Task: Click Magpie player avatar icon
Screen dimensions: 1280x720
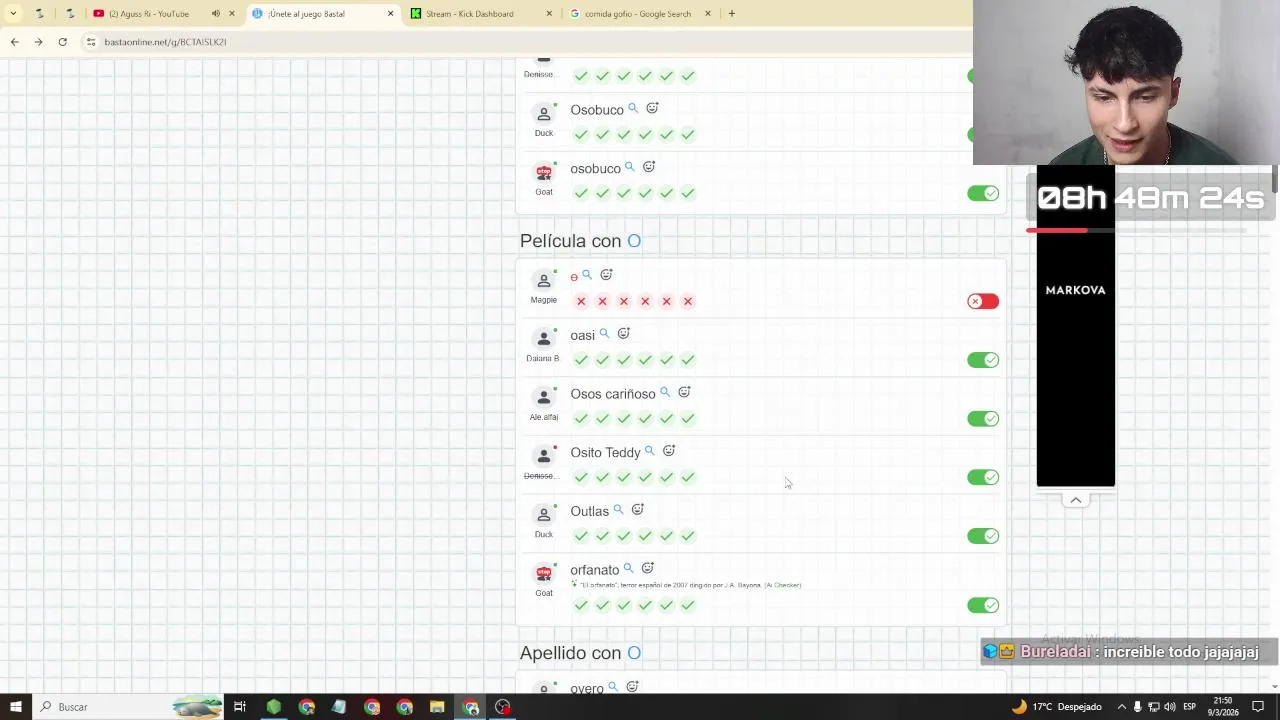Action: (x=544, y=280)
